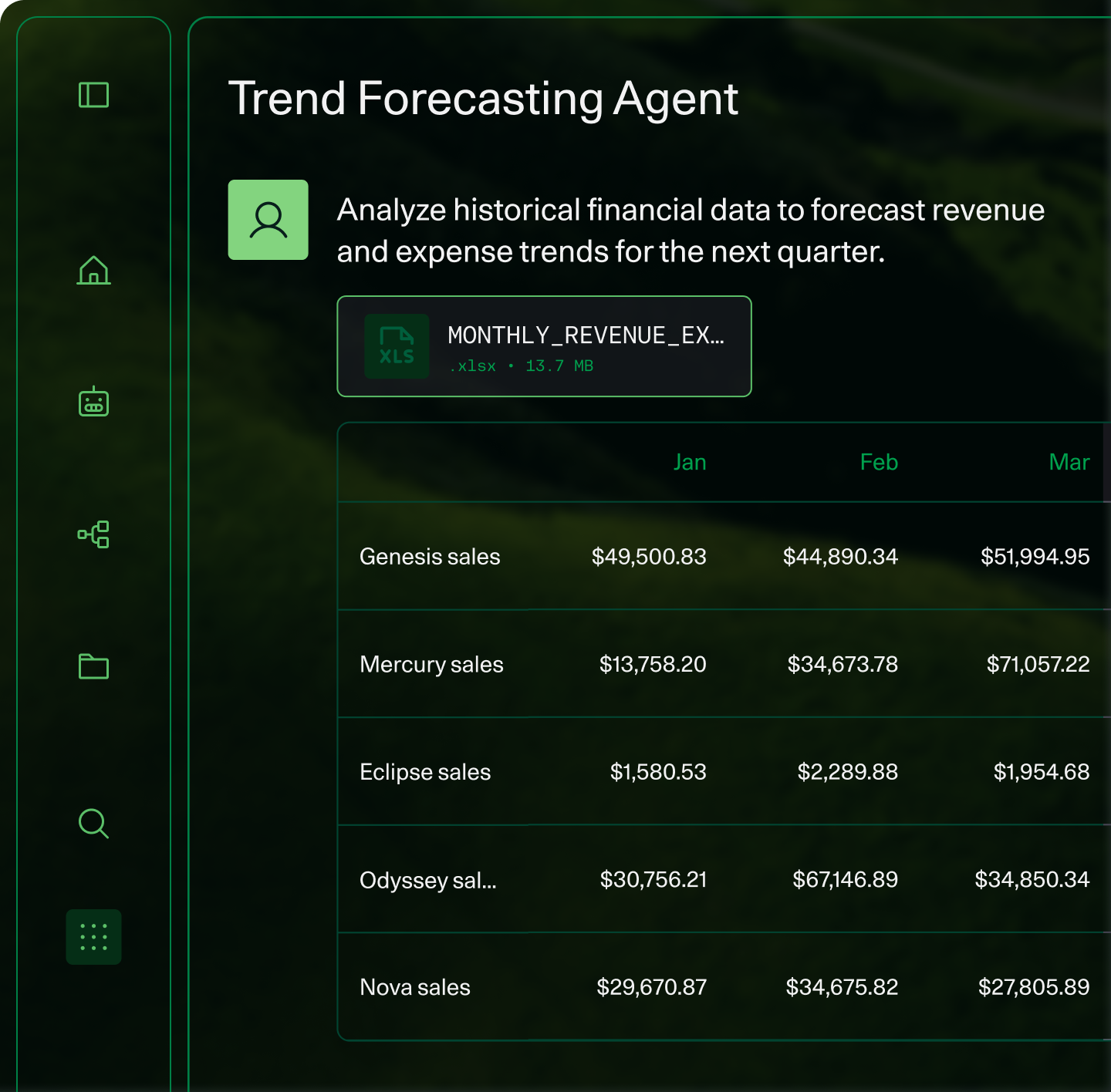
Task: Click the $34,673.78 cell
Action: pyautogui.click(x=843, y=664)
